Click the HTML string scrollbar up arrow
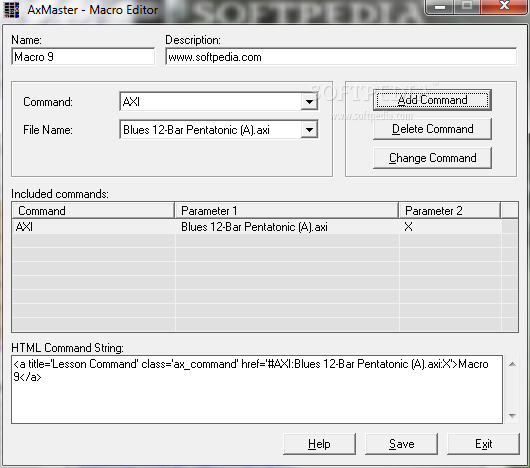The height and width of the screenshot is (468, 530). 512,364
